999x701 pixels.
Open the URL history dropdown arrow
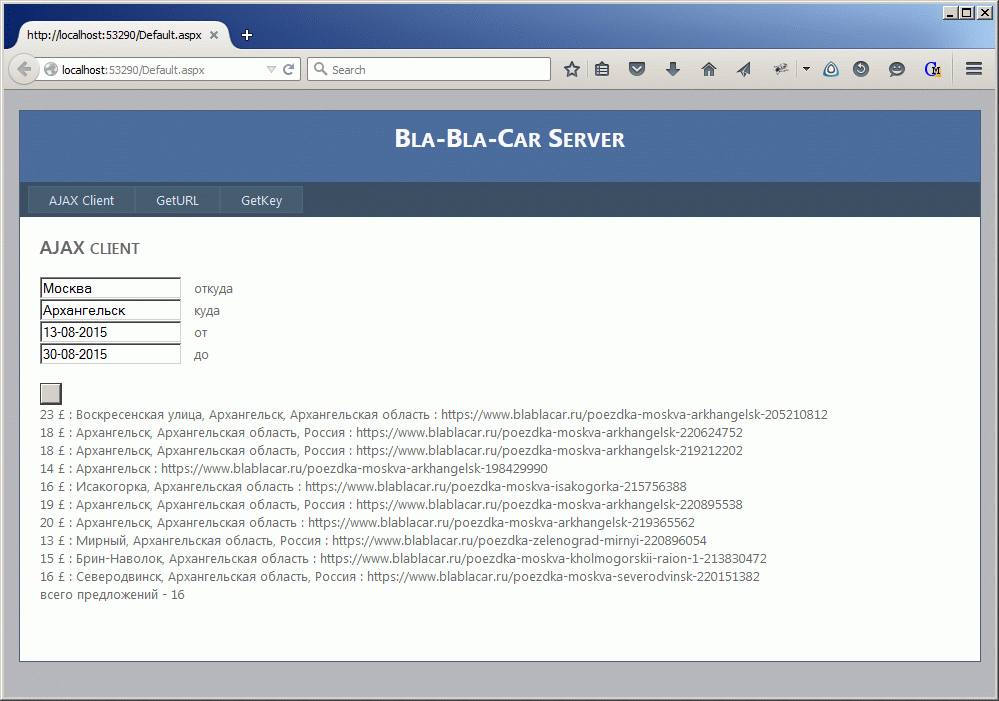click(x=271, y=69)
